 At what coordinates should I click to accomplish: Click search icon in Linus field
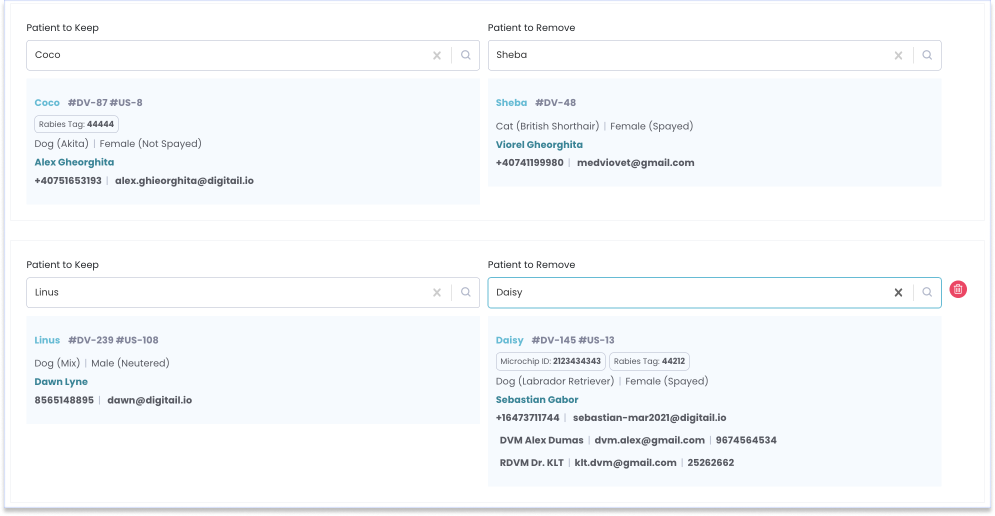point(466,292)
